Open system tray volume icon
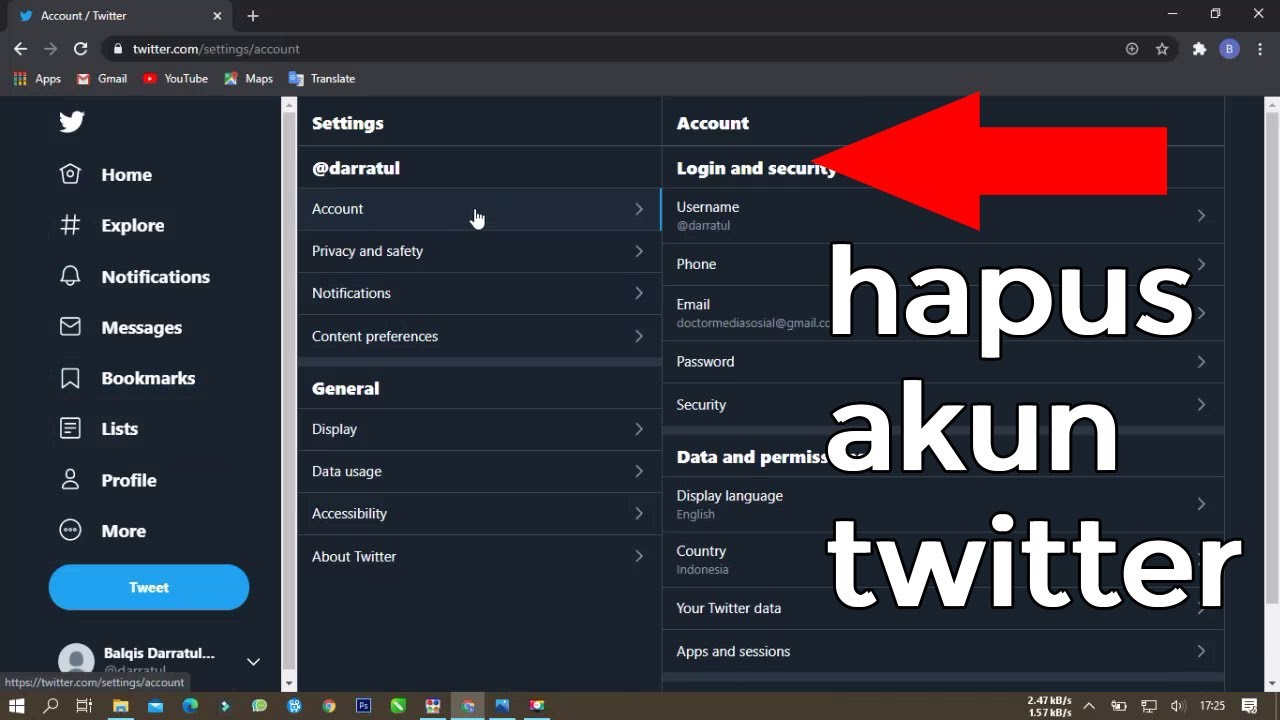1280x720 pixels. pos(1177,705)
